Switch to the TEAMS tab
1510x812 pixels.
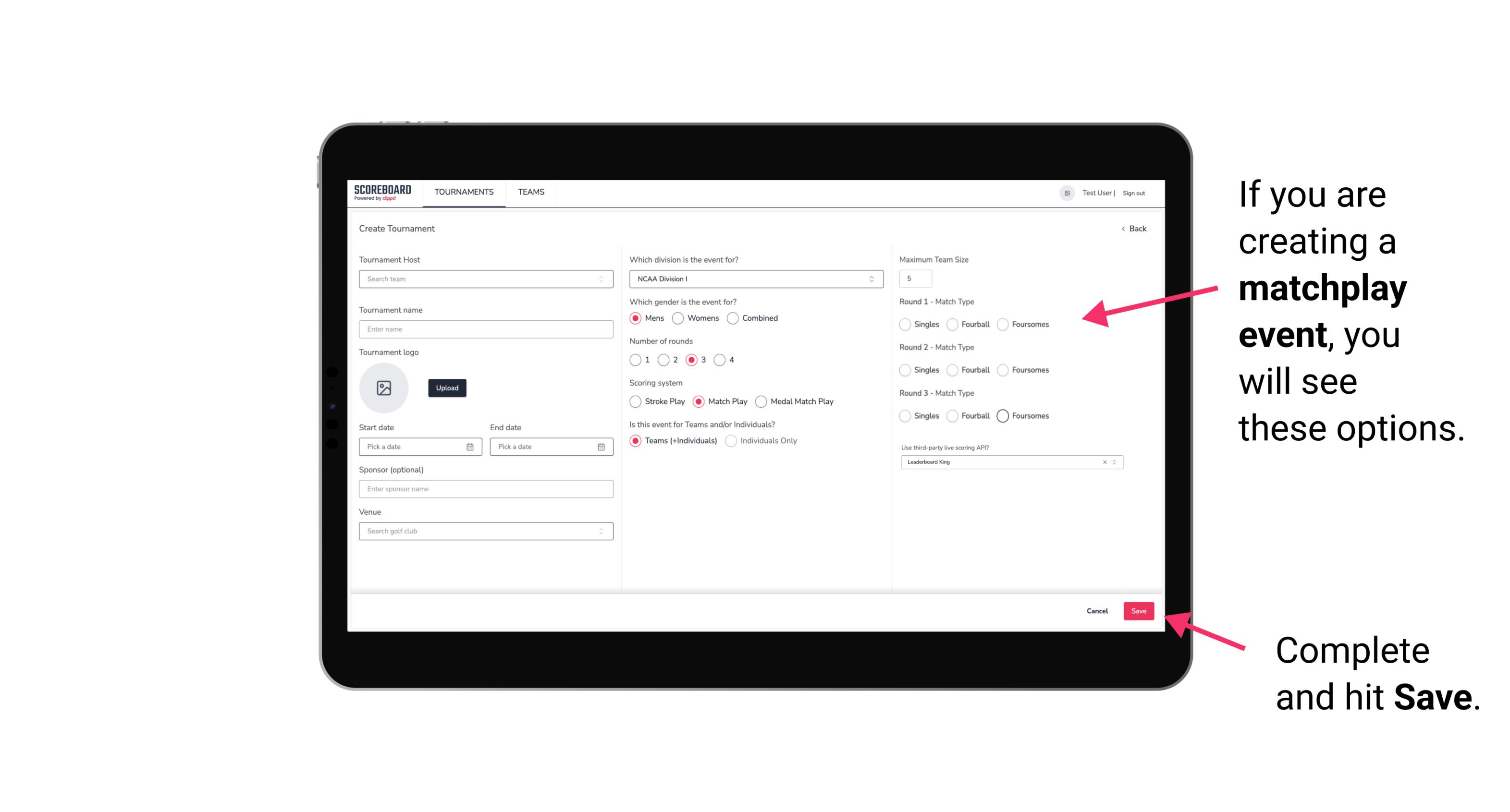tap(531, 192)
